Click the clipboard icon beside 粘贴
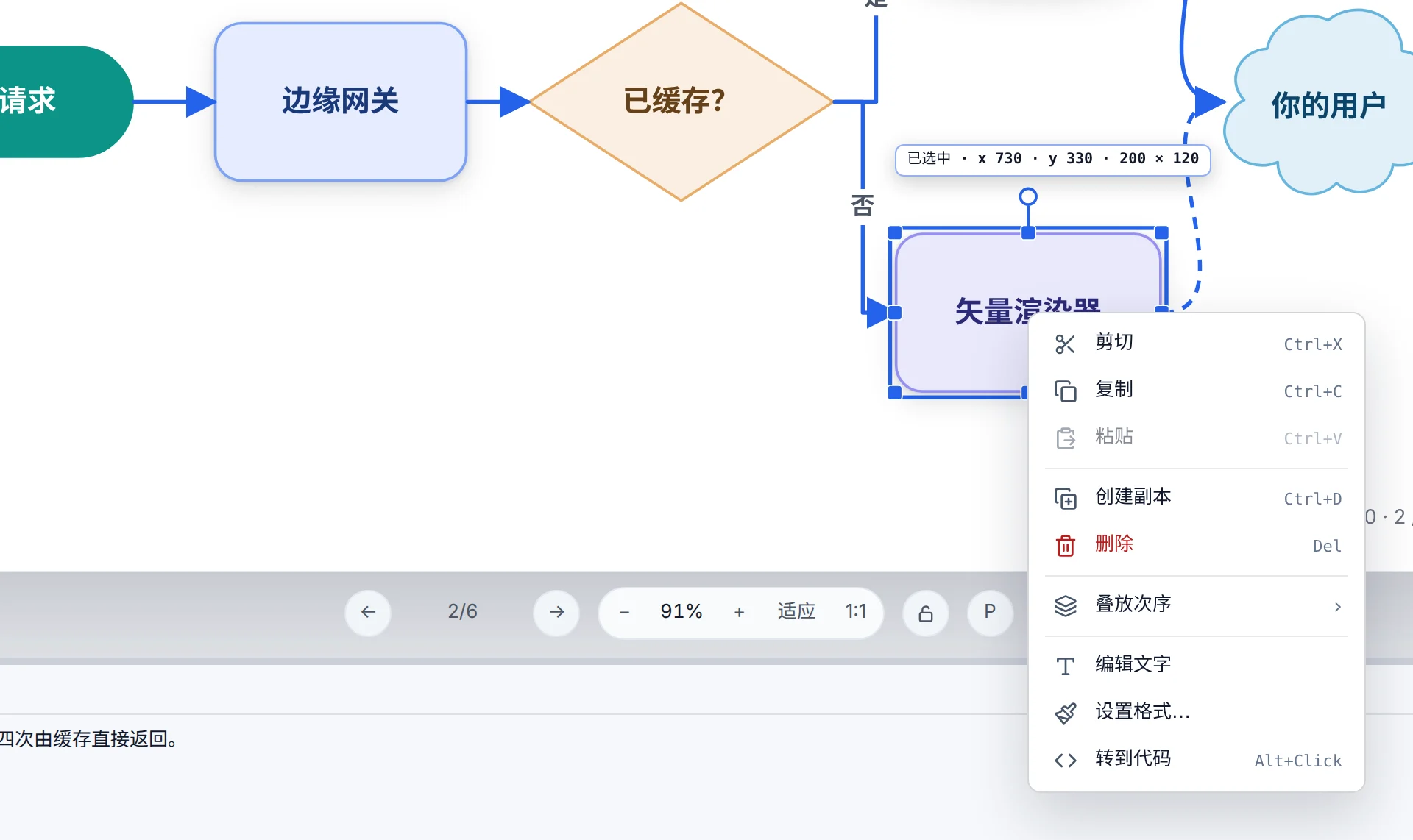 (x=1065, y=438)
